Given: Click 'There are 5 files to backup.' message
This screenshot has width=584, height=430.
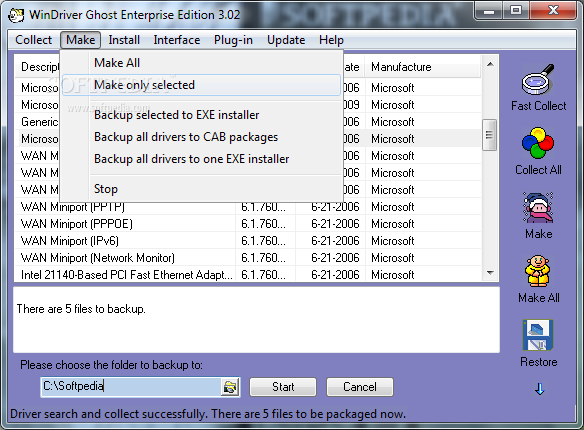Looking at the screenshot, I should [x=81, y=309].
